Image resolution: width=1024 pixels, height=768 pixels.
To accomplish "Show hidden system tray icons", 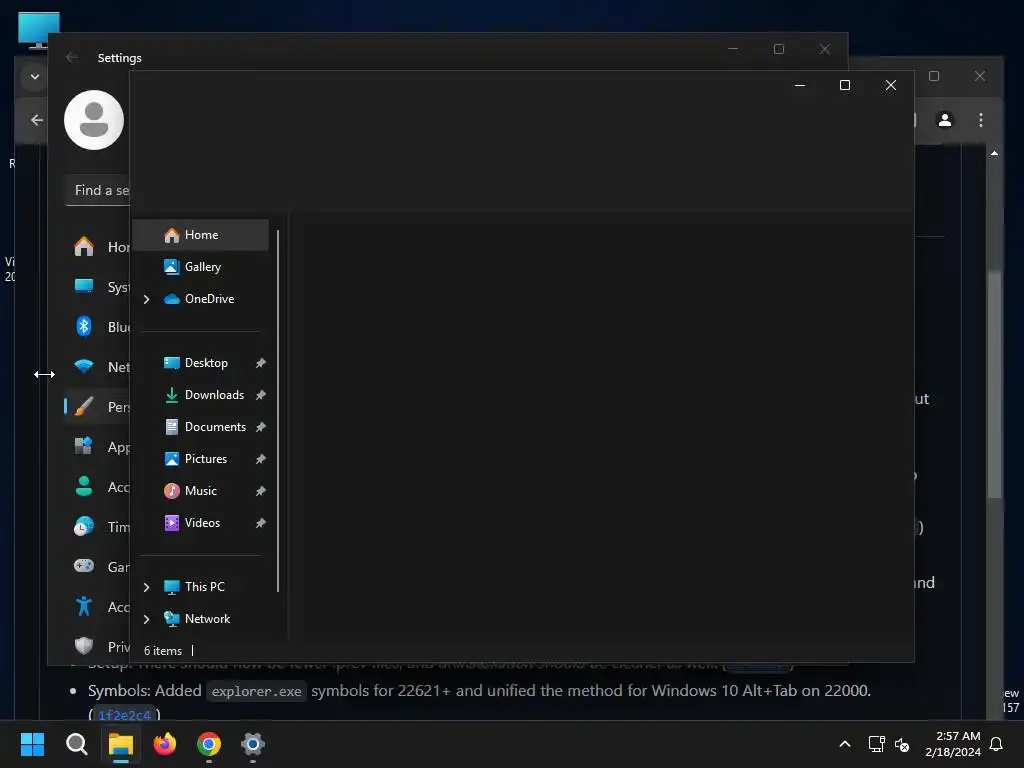I will click(844, 744).
